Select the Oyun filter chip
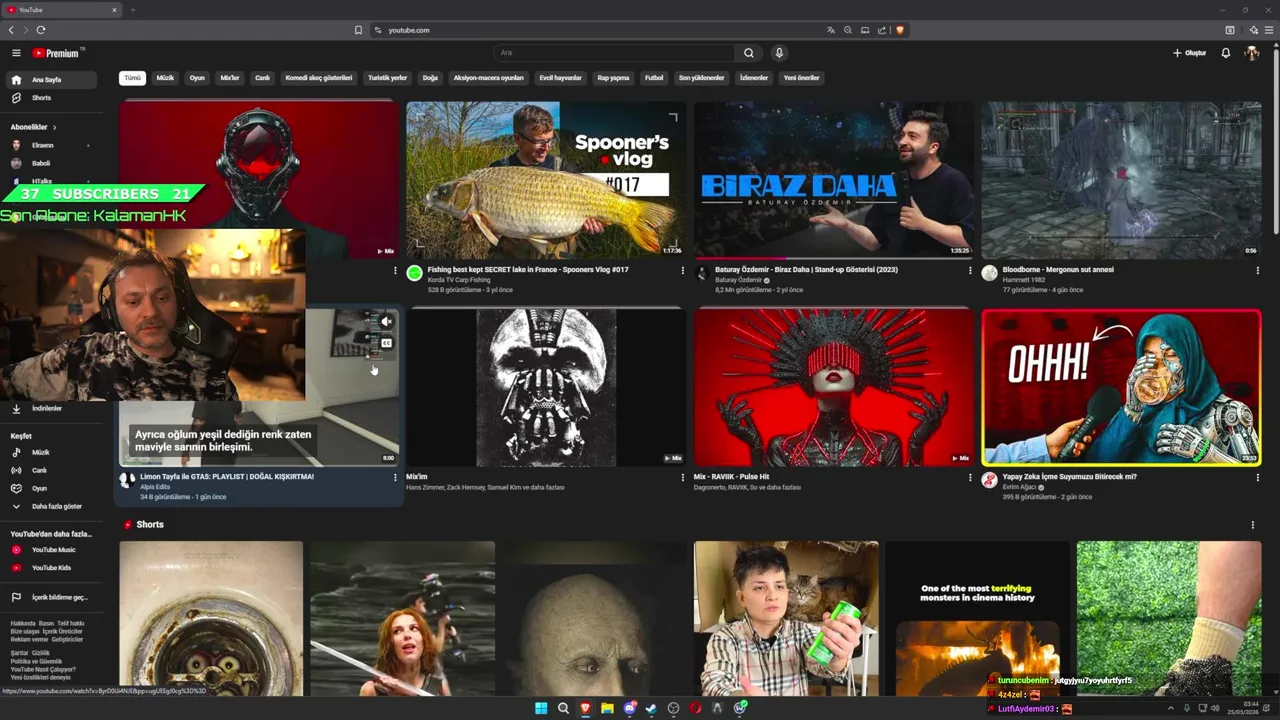The width and height of the screenshot is (1280, 720). click(x=197, y=78)
